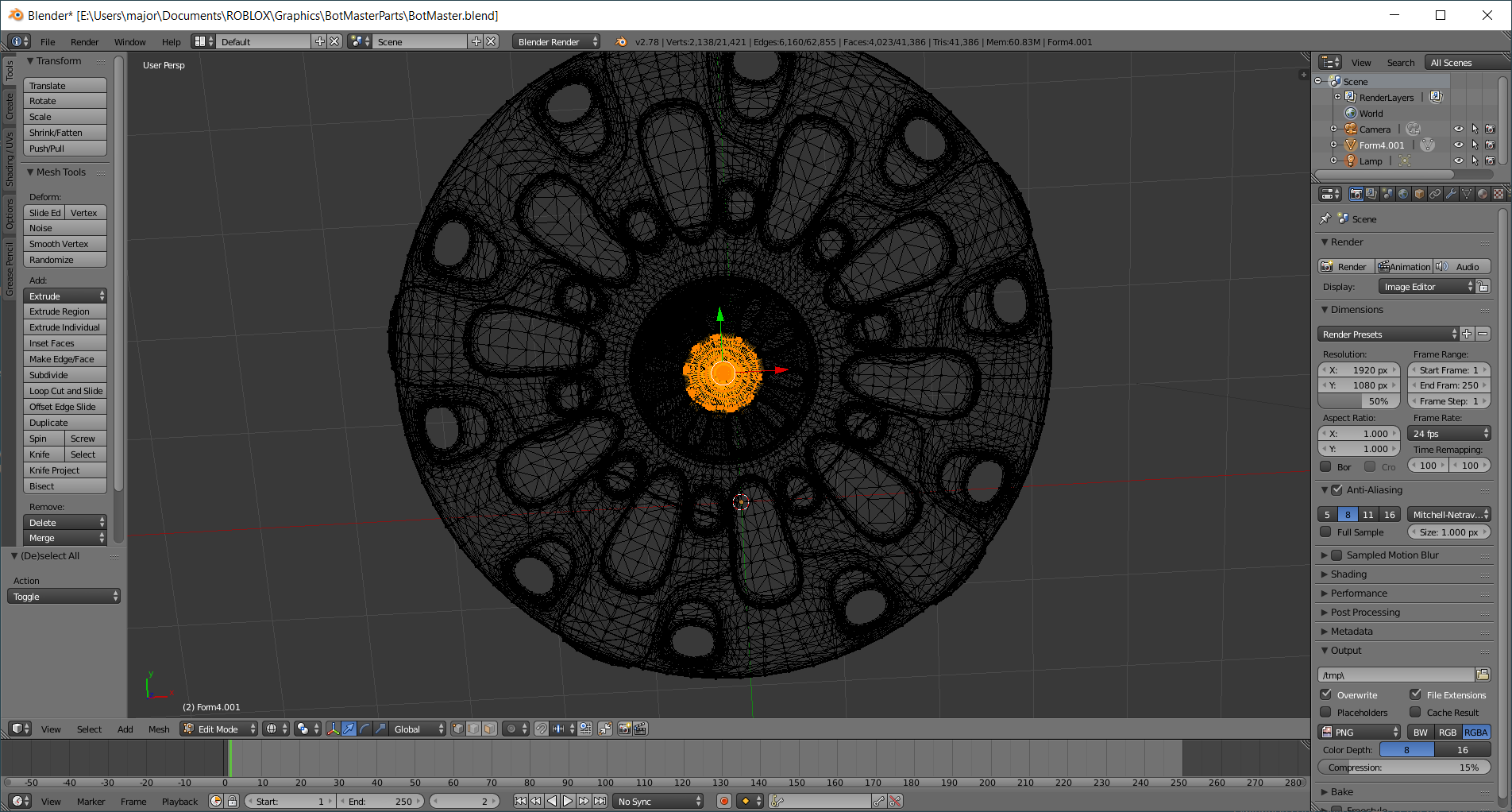
Task: Click the insert keyframes key icon
Action: click(x=879, y=801)
